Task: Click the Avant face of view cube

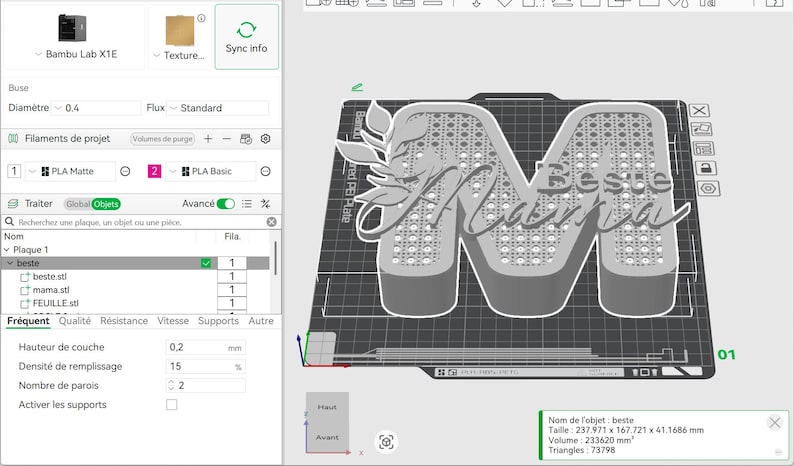Action: (327, 437)
